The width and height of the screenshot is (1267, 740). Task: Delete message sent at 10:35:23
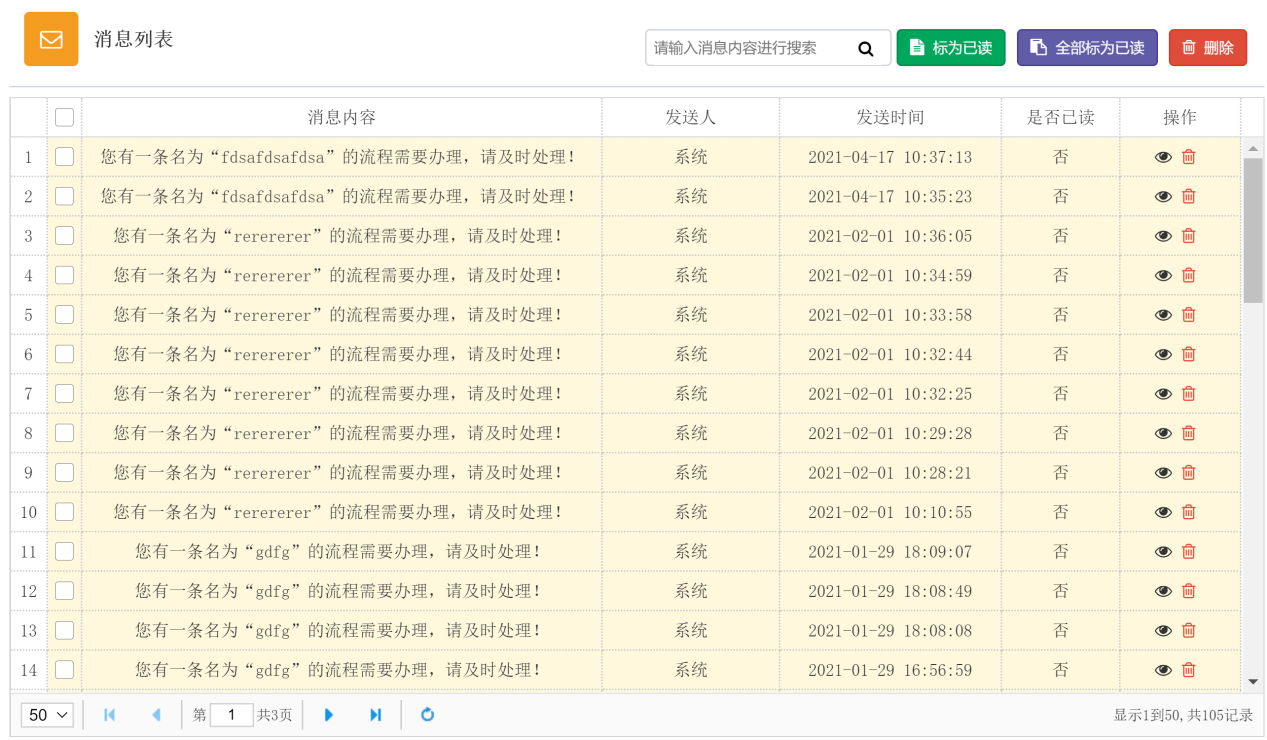pos(1189,196)
